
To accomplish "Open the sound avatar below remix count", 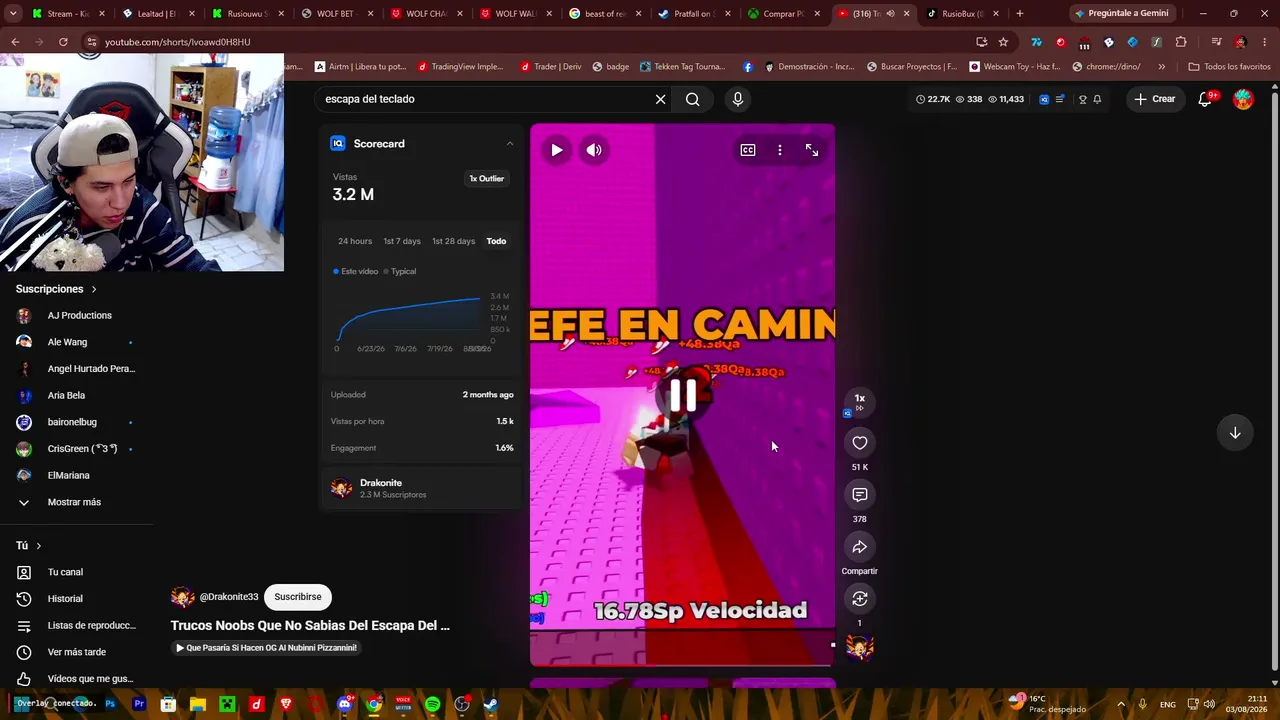I will click(860, 648).
